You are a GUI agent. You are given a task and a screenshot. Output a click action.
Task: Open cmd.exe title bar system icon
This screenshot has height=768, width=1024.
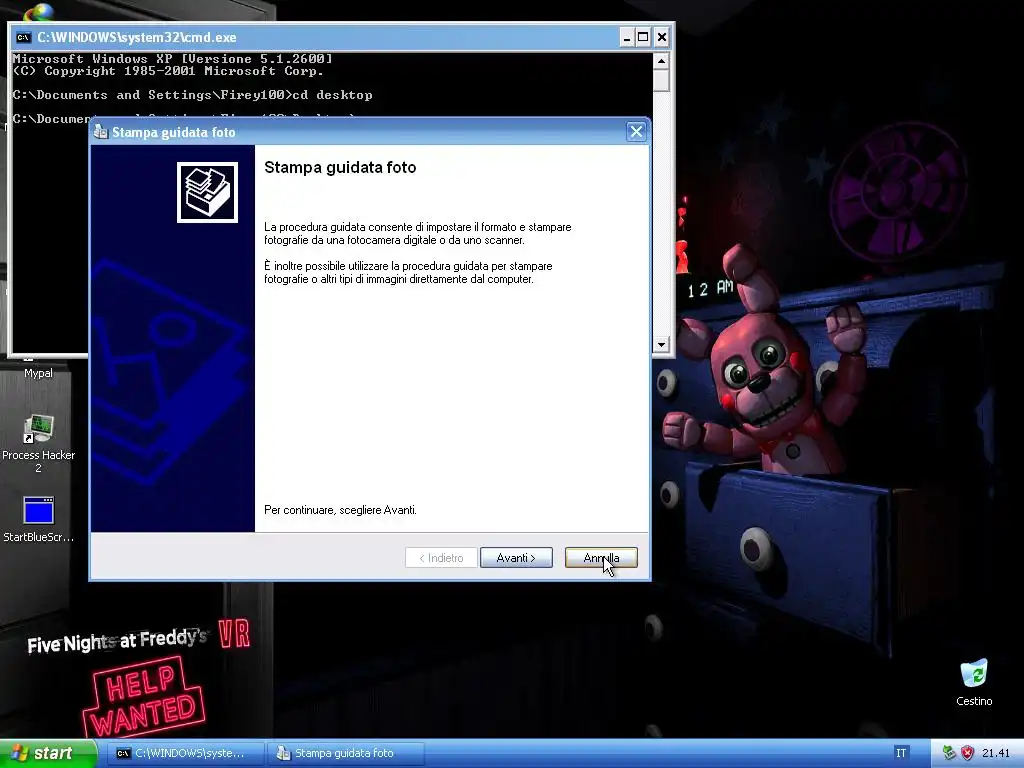(x=24, y=37)
